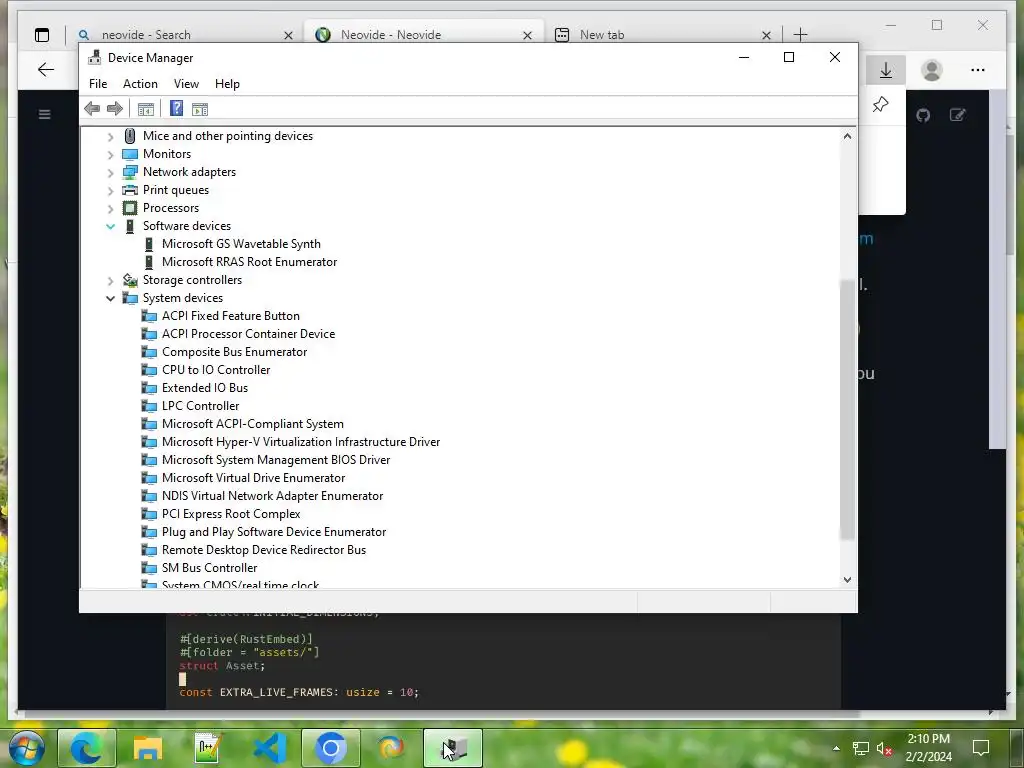Click the muted volume tray icon

pyautogui.click(x=885, y=748)
